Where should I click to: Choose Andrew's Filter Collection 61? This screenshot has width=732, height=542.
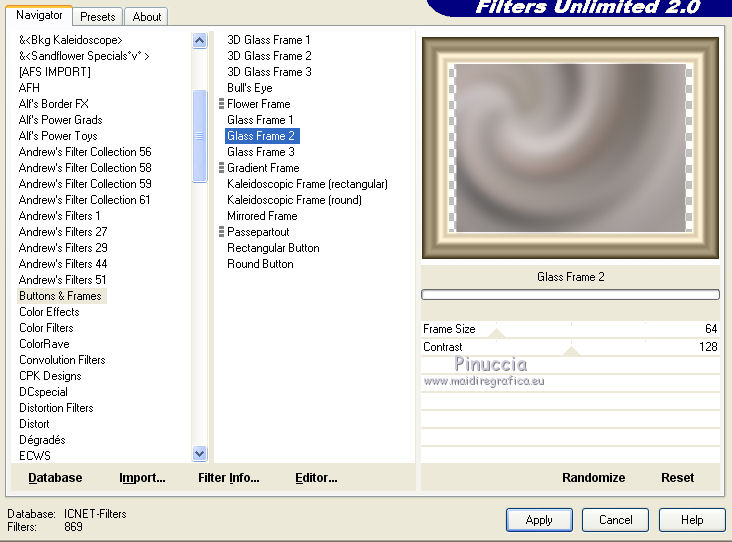(x=84, y=200)
